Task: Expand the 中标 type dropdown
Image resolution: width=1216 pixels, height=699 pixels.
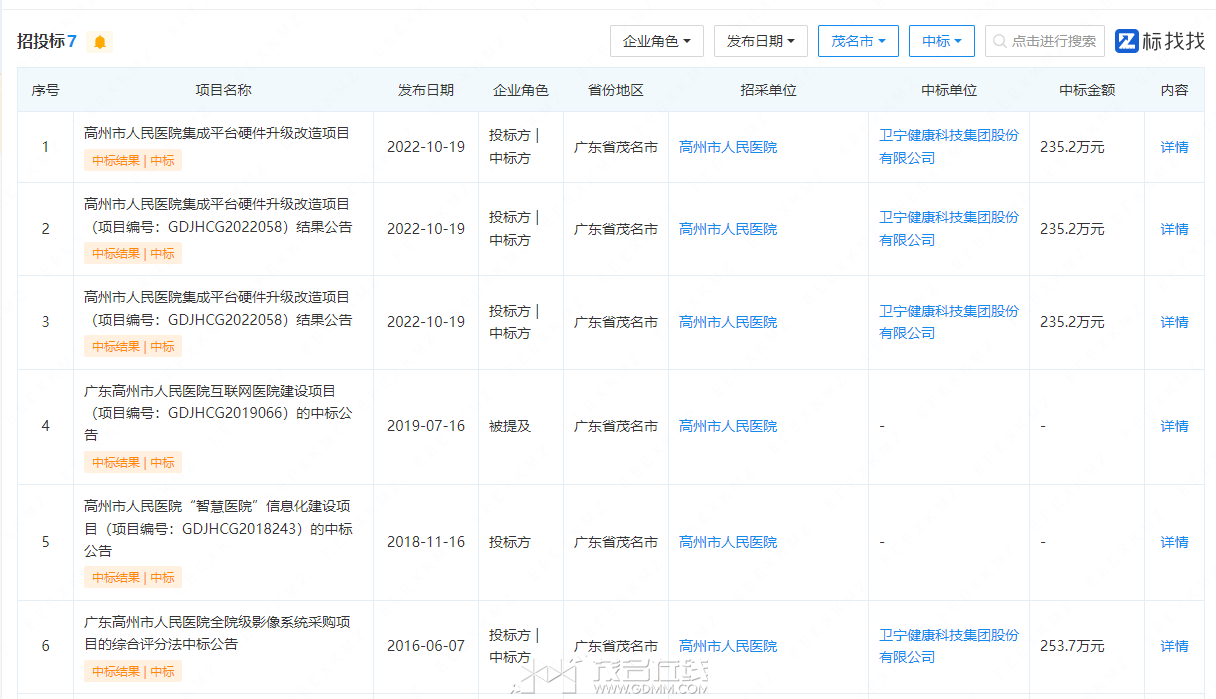Action: [942, 41]
